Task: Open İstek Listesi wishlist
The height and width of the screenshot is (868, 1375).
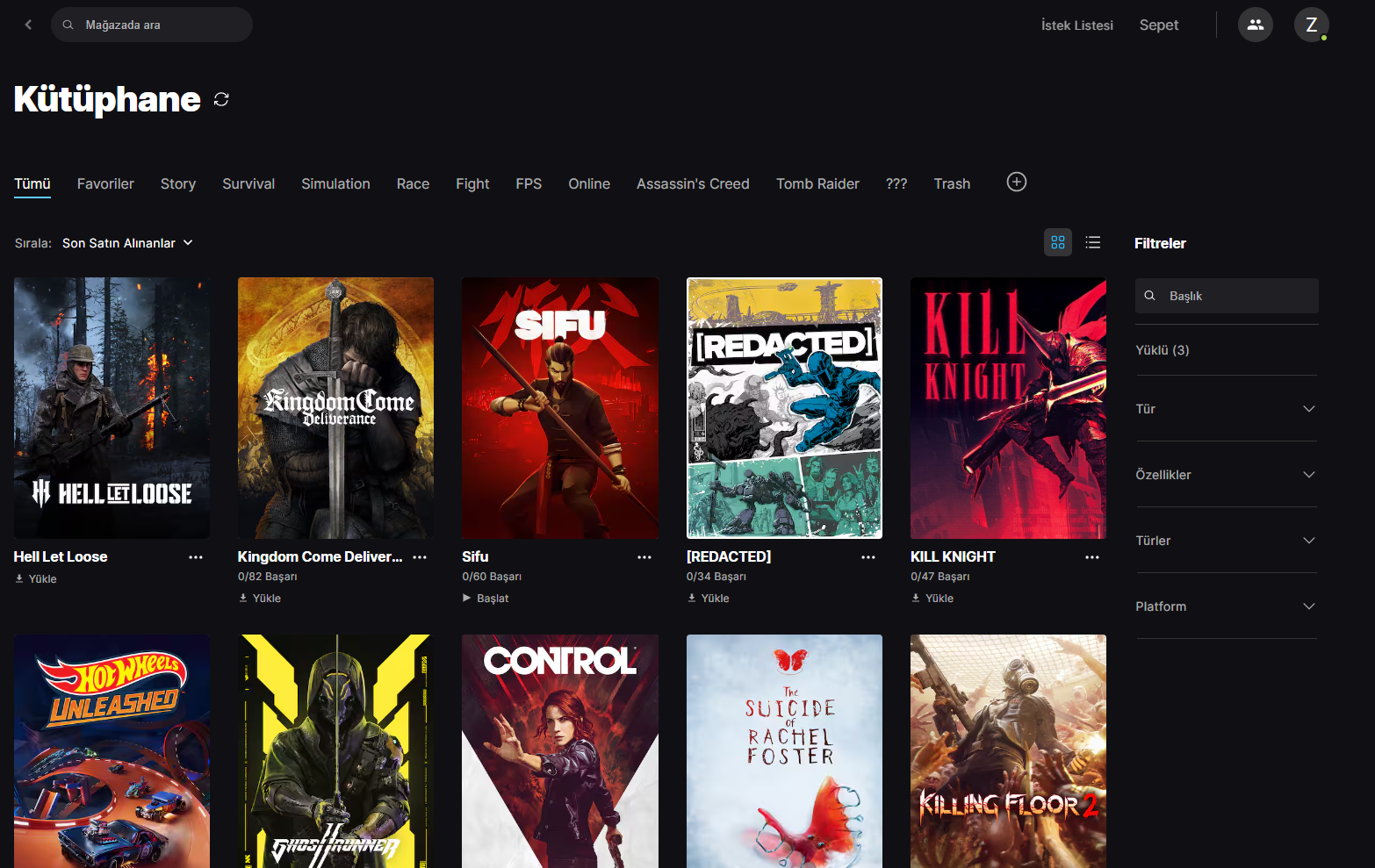Action: click(1077, 25)
